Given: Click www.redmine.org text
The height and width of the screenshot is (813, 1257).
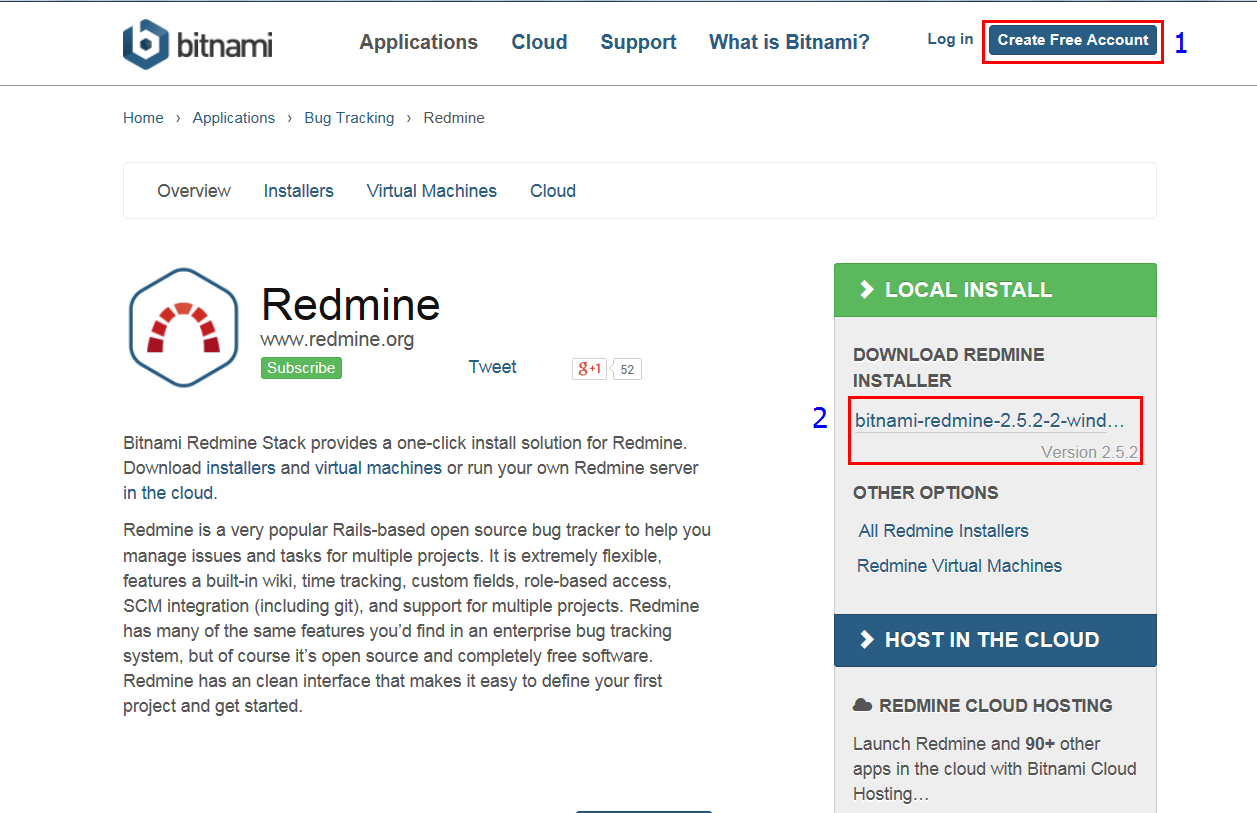Looking at the screenshot, I should 337,339.
